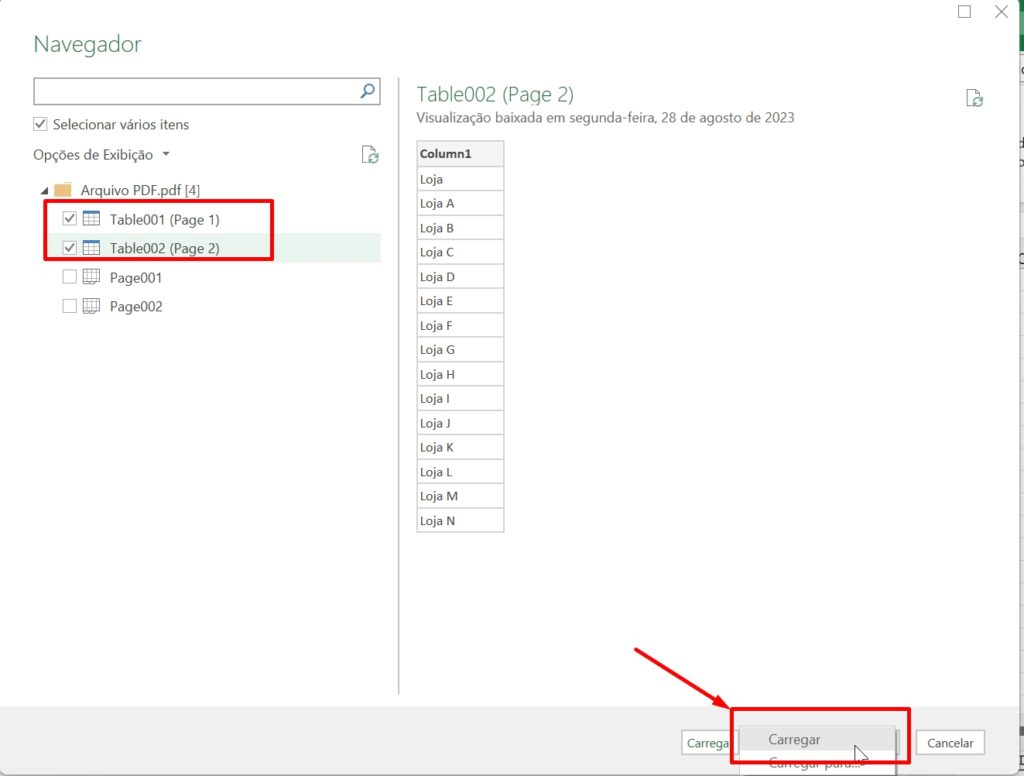This screenshot has width=1024, height=776.
Task: Enable the Page001 checkbox
Action: [68, 277]
